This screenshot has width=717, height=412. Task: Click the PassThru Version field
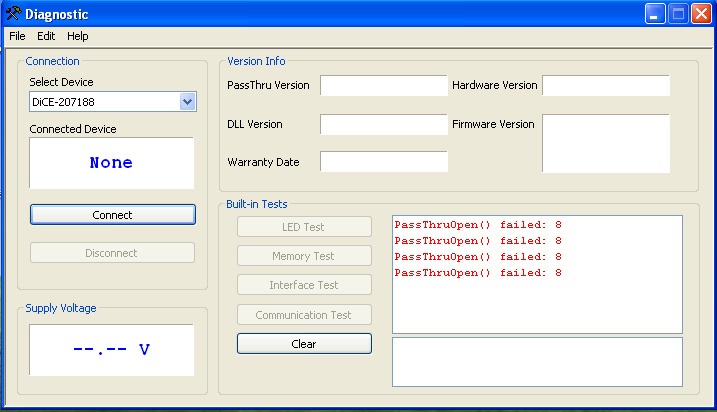(x=384, y=86)
